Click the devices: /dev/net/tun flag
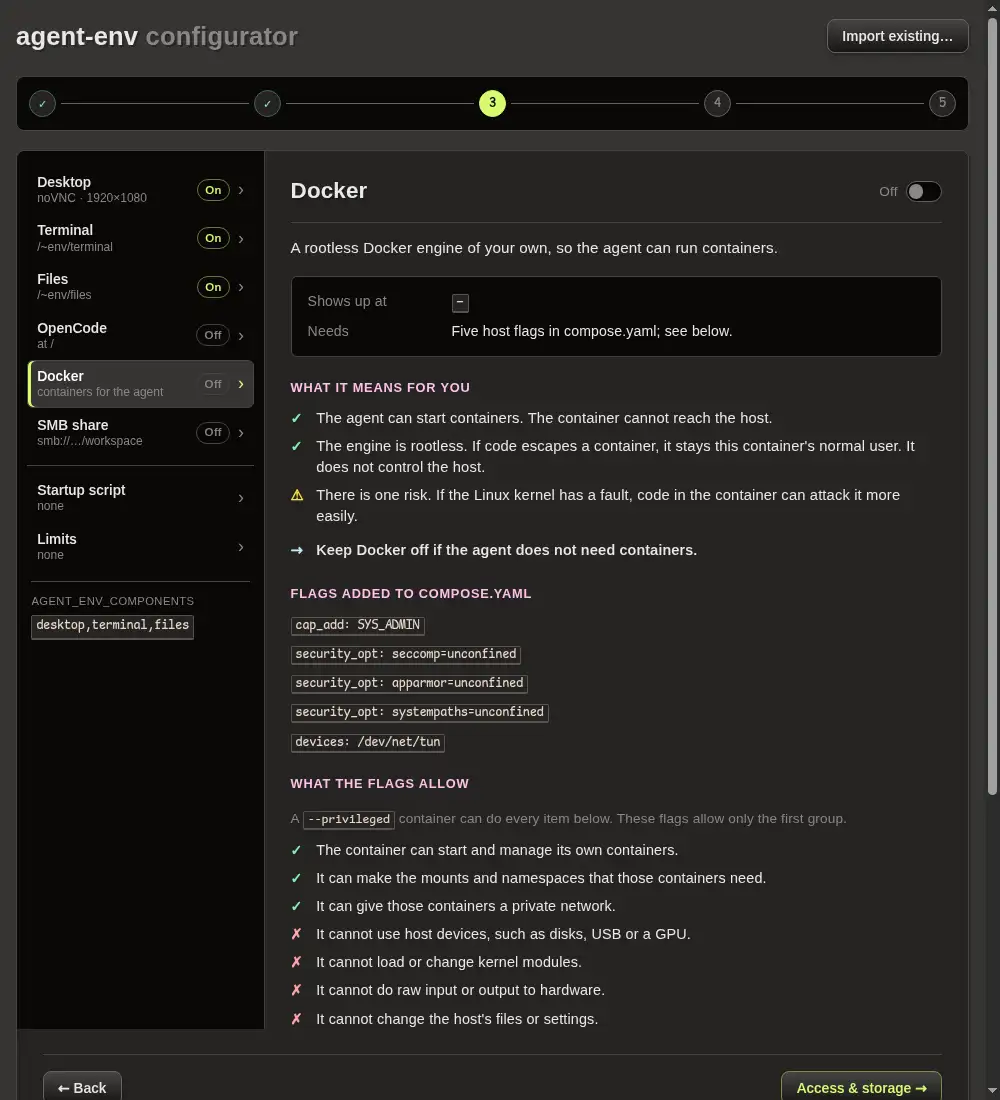This screenshot has height=1100, width=1000. (x=368, y=742)
